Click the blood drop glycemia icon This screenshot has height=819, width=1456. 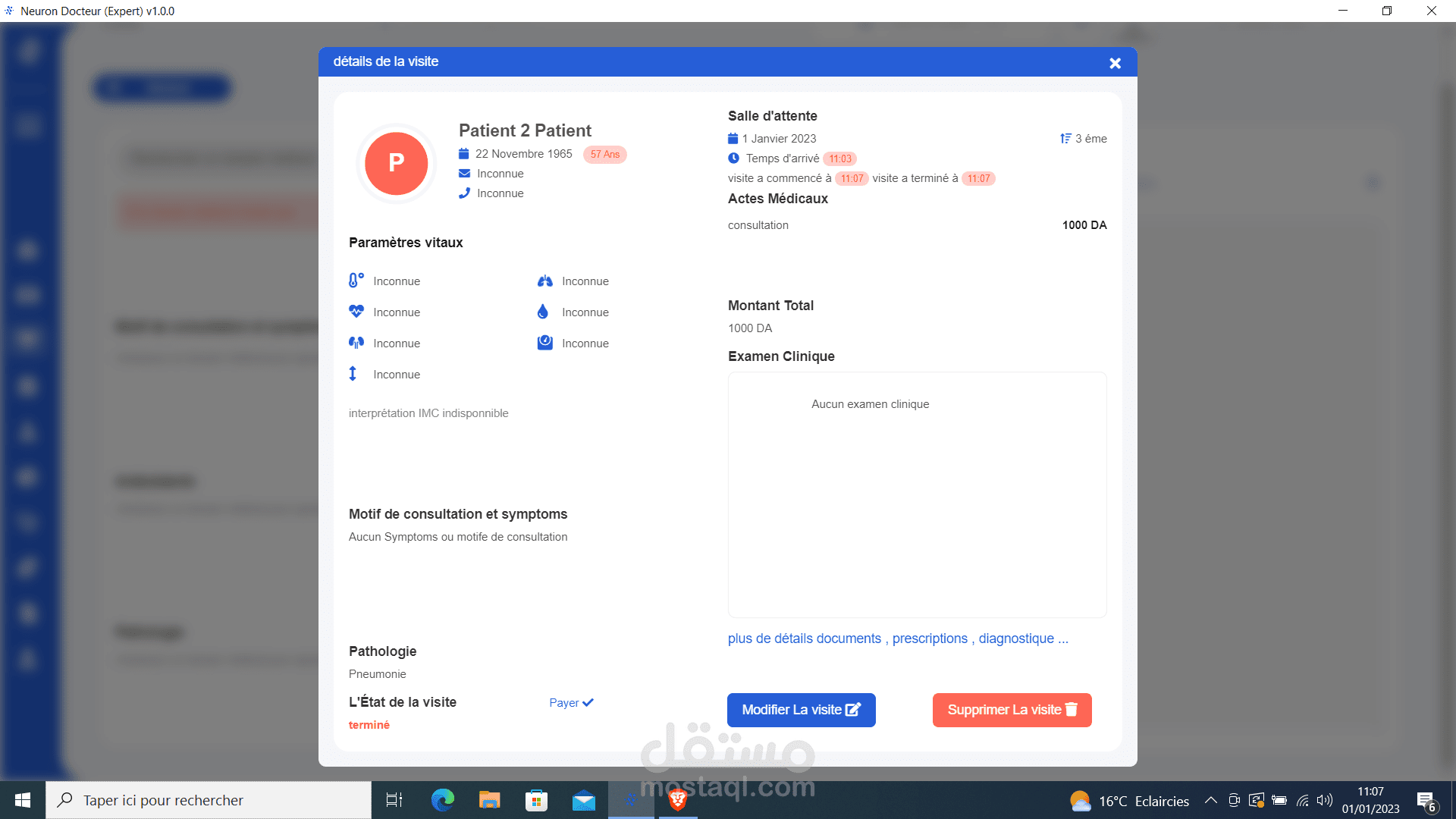point(543,312)
